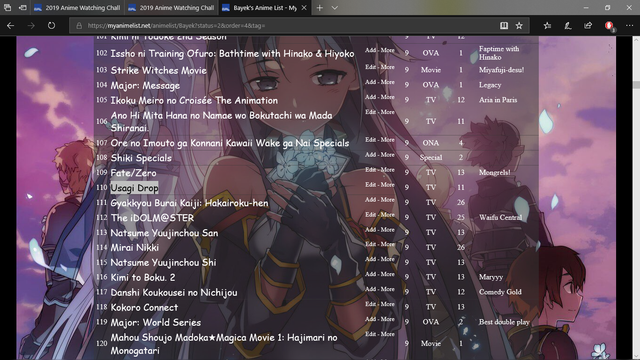Image resolution: width=640 pixels, height=360 pixels.
Task: Open Kokoro Connect entry
Action: pos(144,307)
